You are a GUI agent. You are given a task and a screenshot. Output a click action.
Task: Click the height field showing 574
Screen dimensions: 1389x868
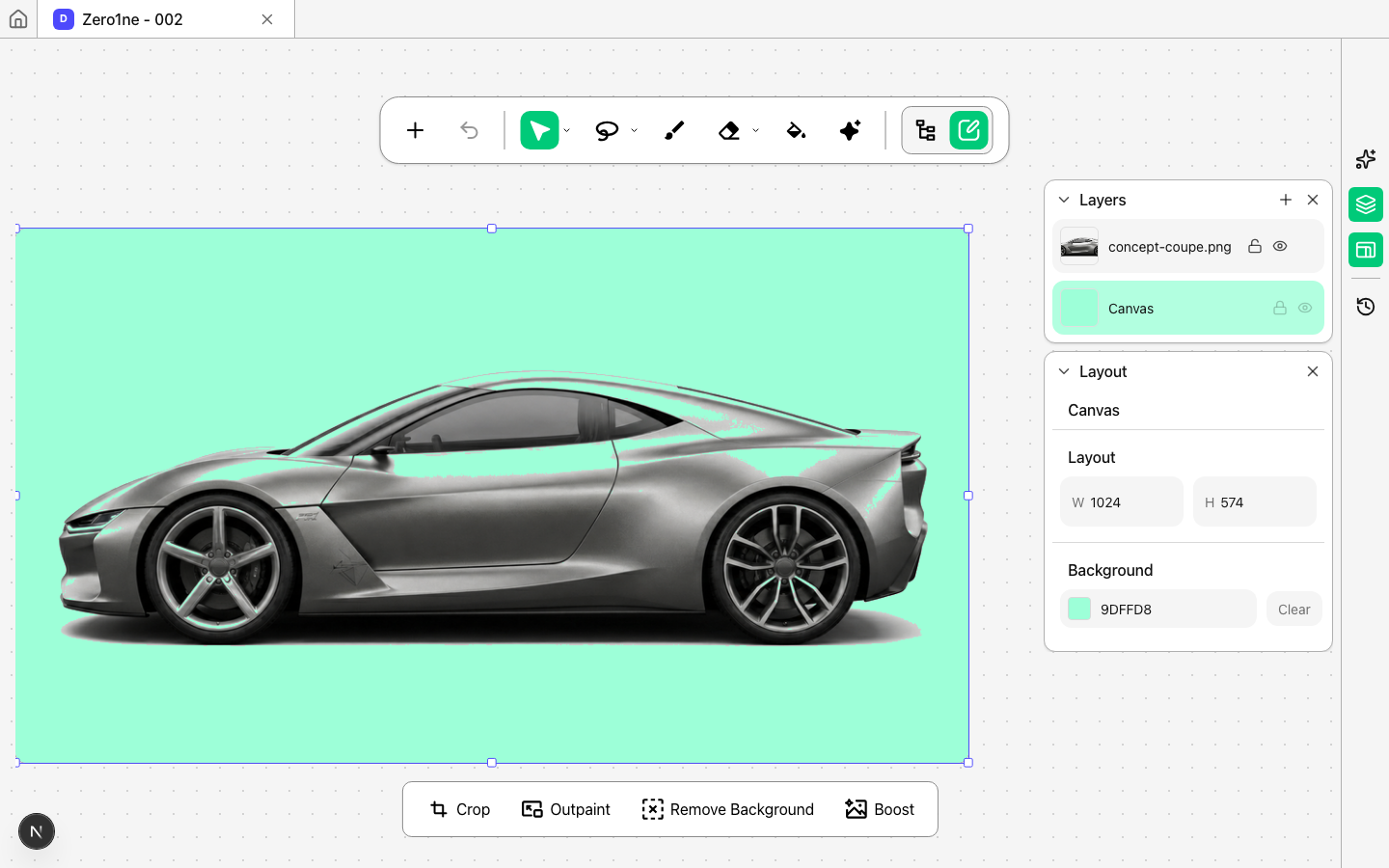click(1255, 502)
